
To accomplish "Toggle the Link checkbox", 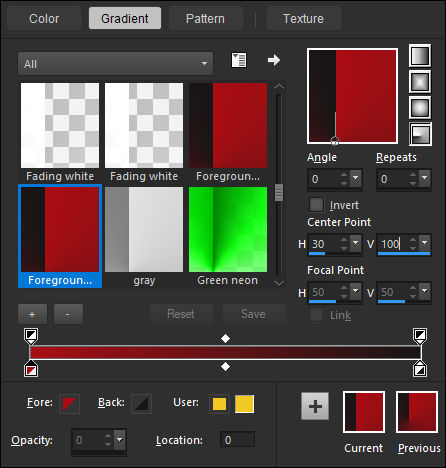I will point(316,315).
